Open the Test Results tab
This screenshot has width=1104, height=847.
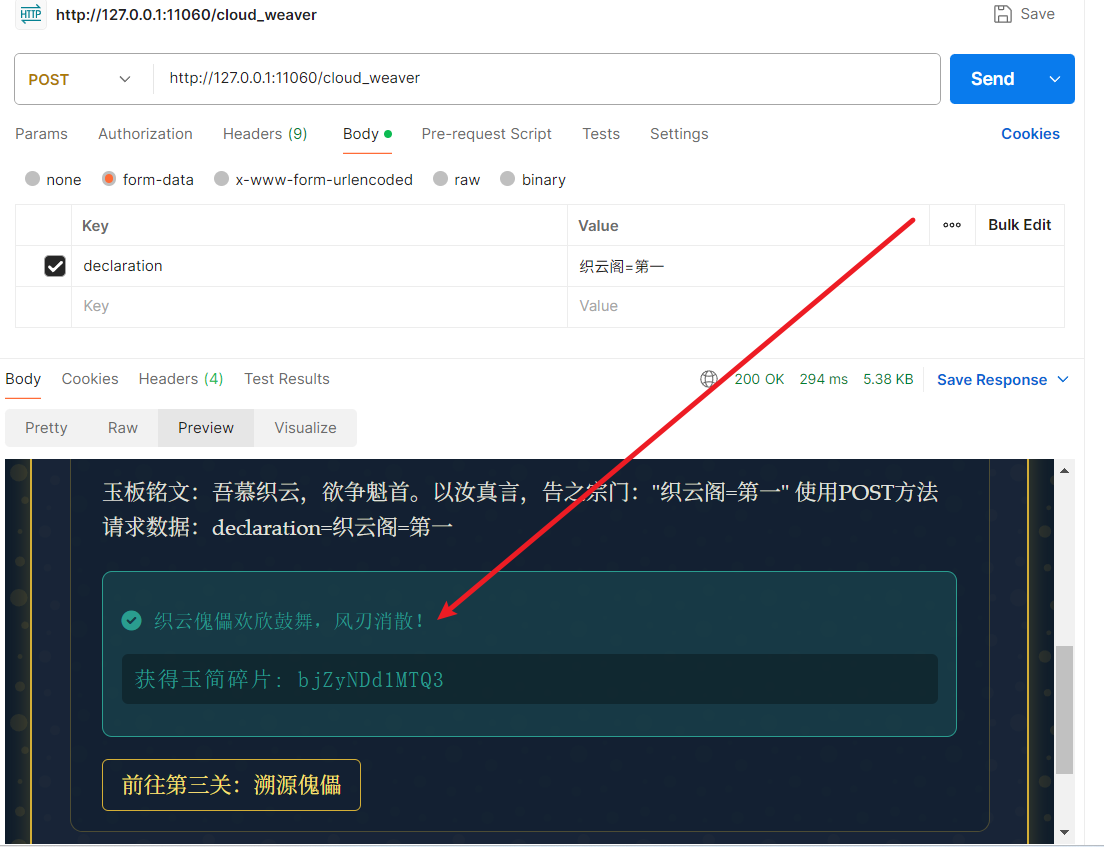click(287, 379)
